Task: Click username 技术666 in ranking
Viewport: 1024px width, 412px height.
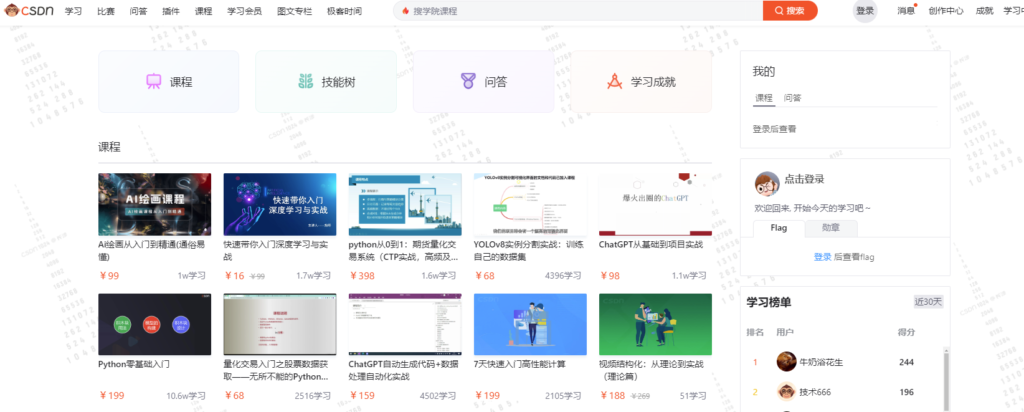Action: 815,392
